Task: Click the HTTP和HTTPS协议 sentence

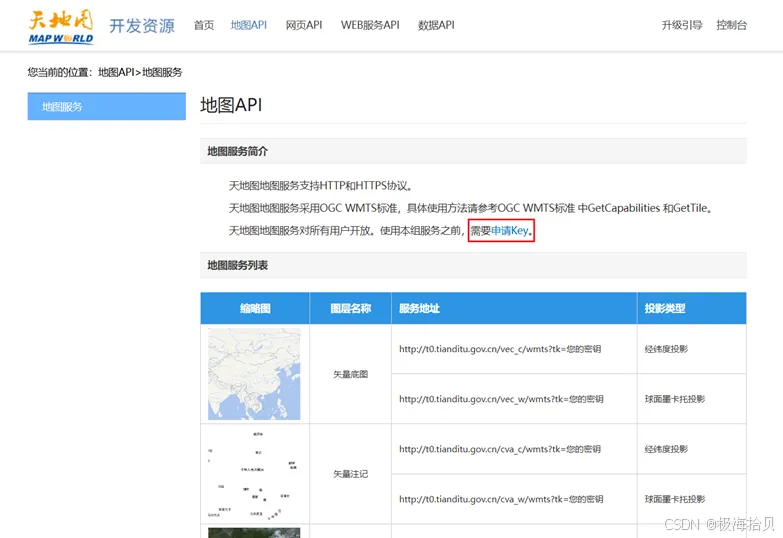Action: [x=321, y=186]
